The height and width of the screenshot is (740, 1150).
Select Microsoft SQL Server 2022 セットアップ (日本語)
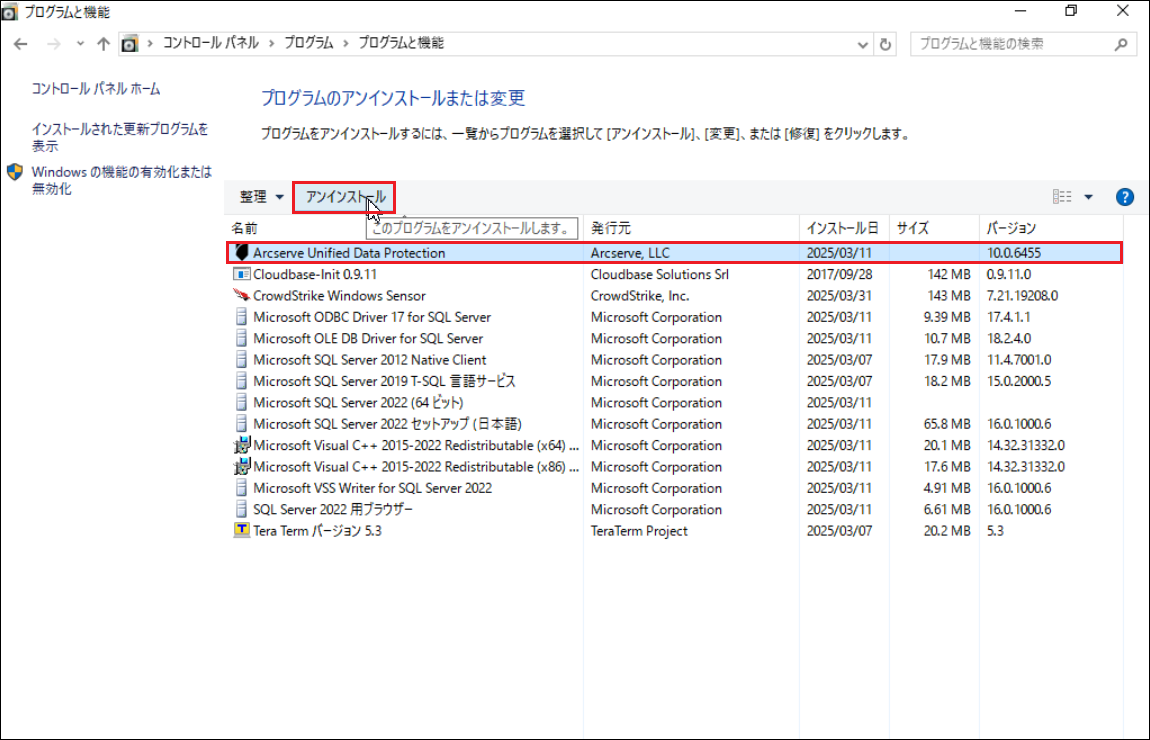coord(387,424)
